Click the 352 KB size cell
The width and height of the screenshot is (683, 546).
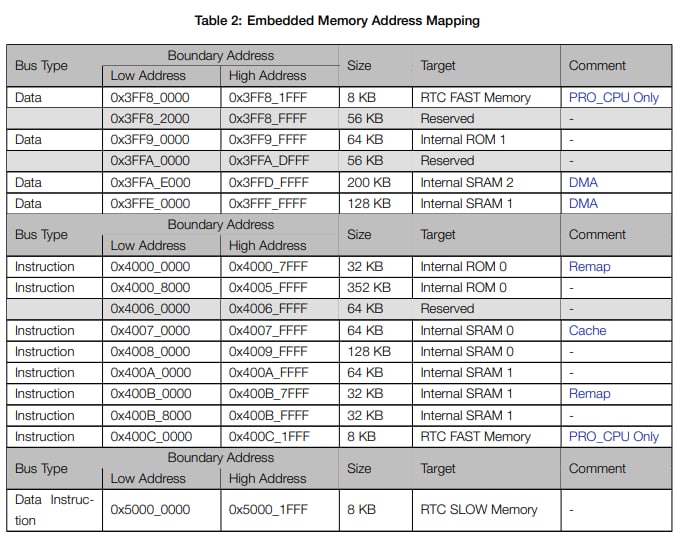coord(368,288)
